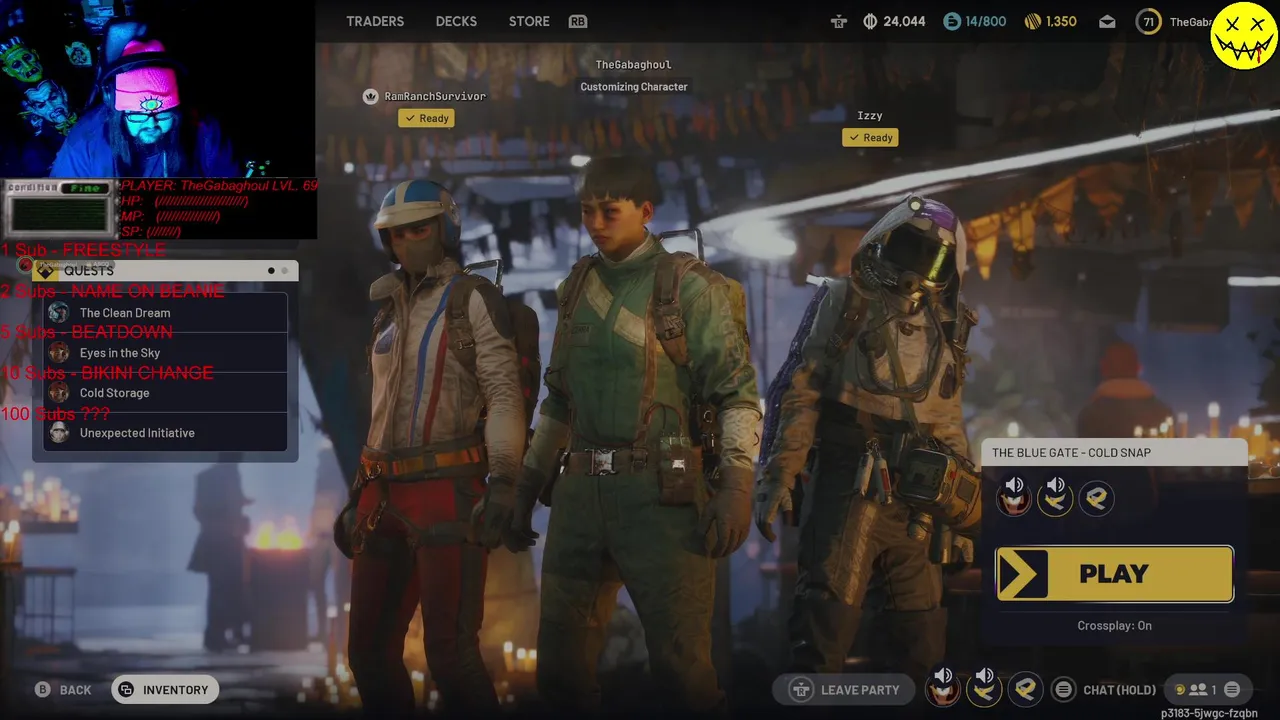Toggle the Crossplay: On setting
This screenshot has height=720, width=1280.
pyautogui.click(x=1114, y=626)
